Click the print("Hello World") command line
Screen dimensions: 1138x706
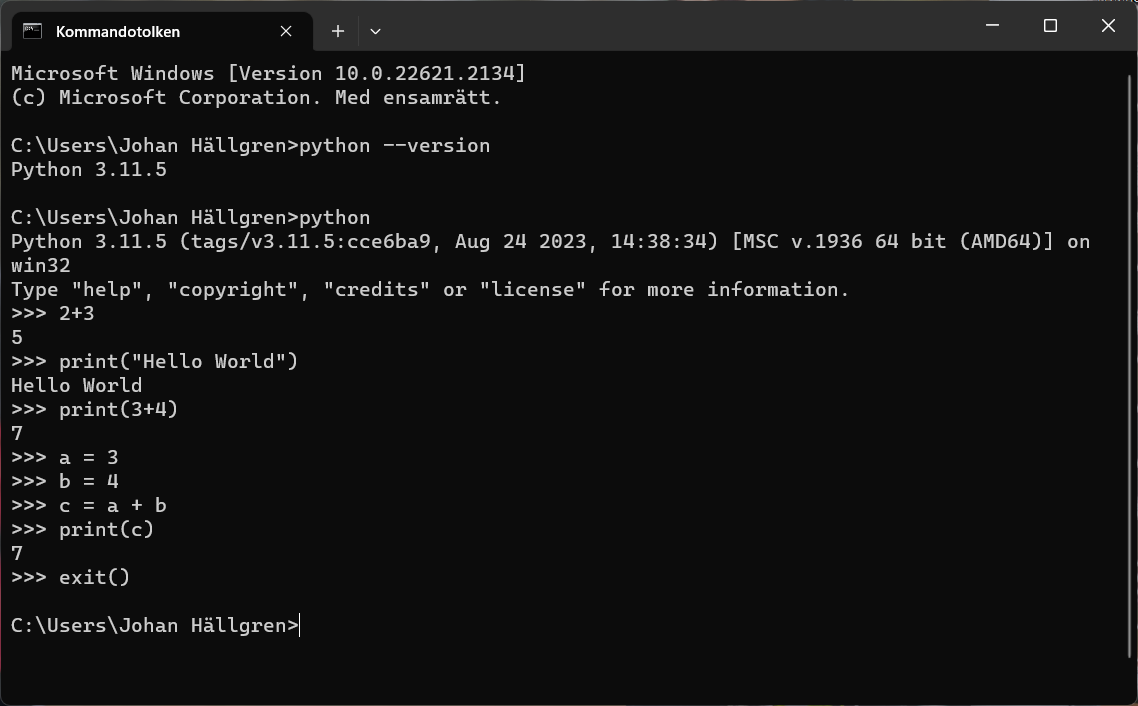point(178,362)
